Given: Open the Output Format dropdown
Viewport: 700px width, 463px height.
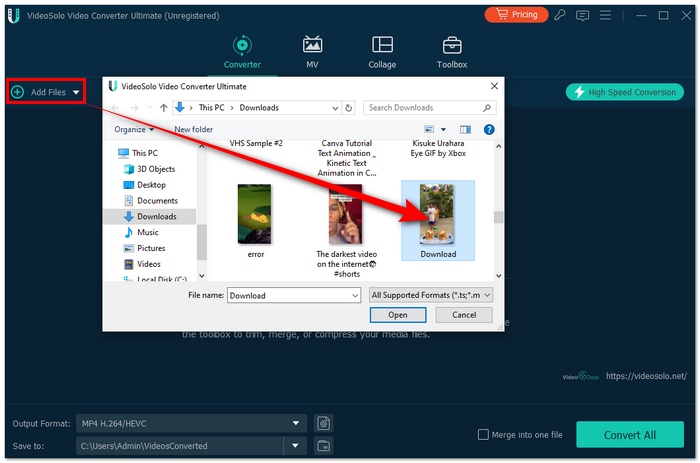Looking at the screenshot, I should click(191, 423).
